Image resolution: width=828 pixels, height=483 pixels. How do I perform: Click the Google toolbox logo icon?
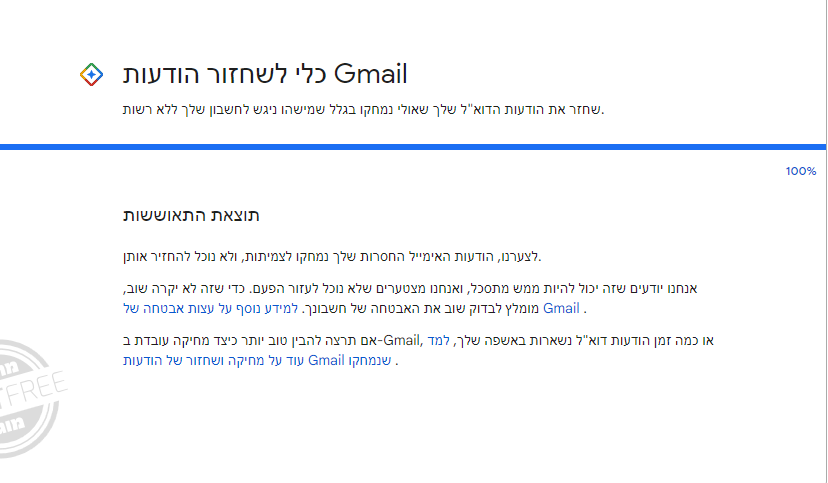(x=90, y=75)
